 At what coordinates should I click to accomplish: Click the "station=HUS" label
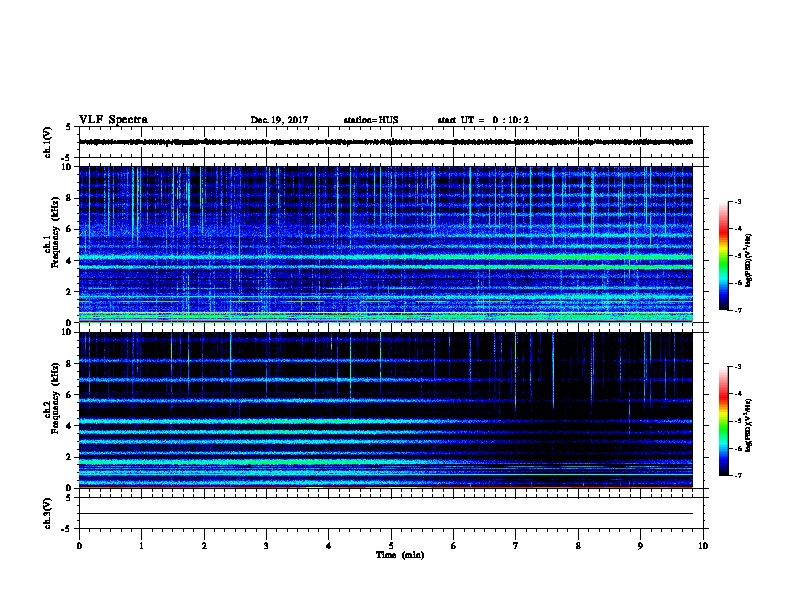pos(371,120)
